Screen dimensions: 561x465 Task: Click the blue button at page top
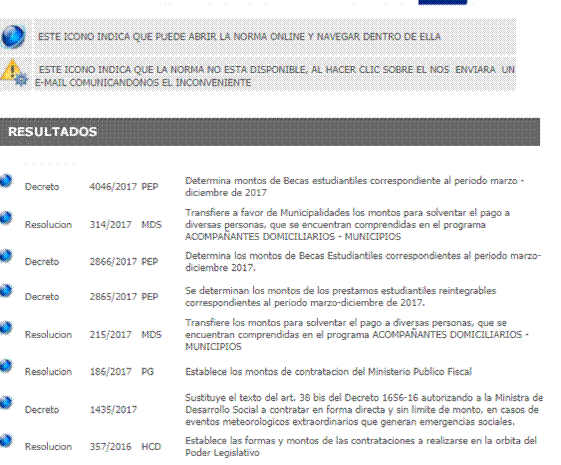click(x=443, y=2)
